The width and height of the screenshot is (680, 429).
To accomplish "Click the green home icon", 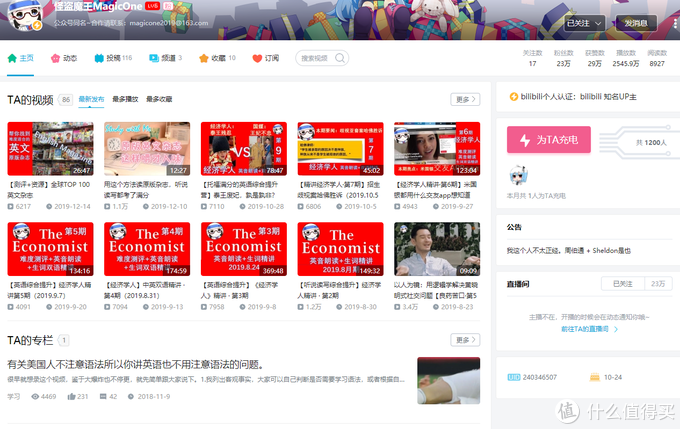I will (12, 58).
